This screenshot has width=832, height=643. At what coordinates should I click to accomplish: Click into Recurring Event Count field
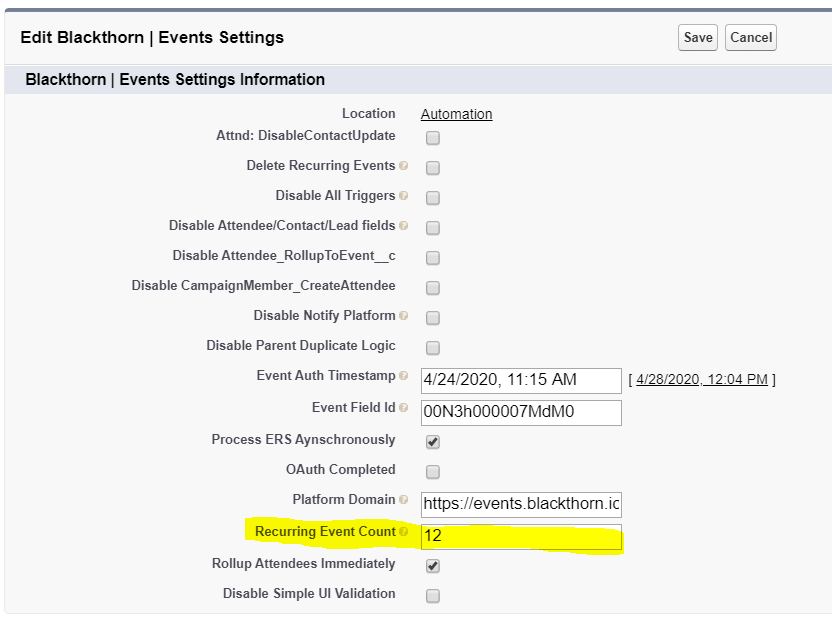521,536
